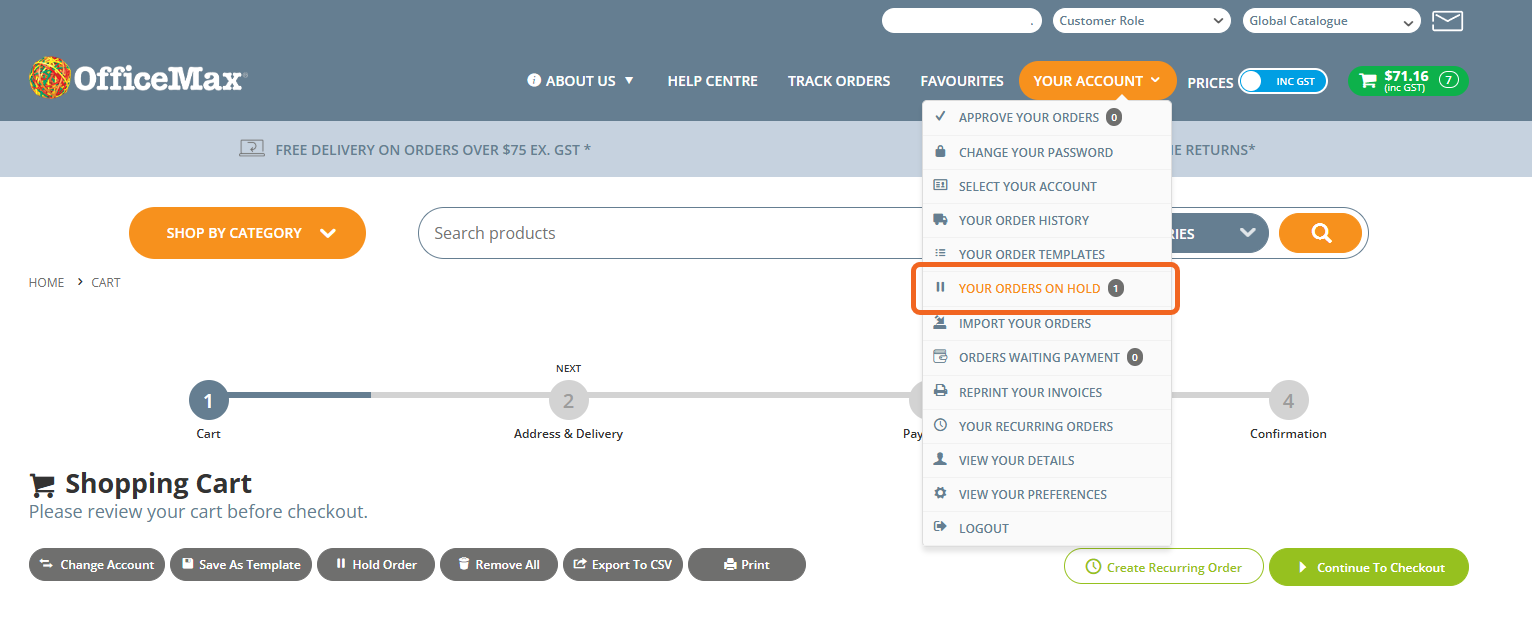Click the clock icon beside Your Recurring Orders
The width and height of the screenshot is (1532, 630).
[940, 425]
